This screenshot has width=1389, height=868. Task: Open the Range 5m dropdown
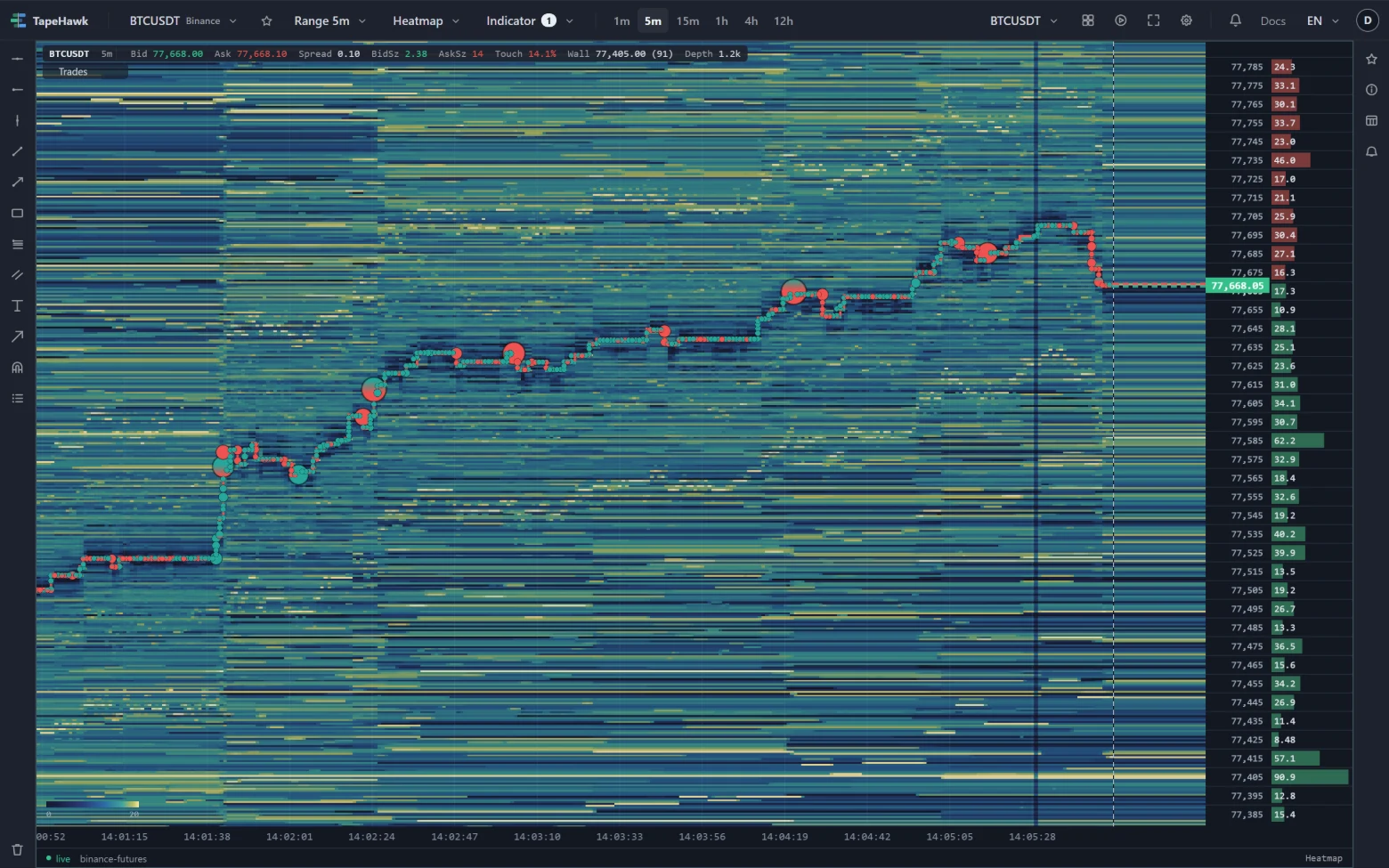tap(330, 20)
